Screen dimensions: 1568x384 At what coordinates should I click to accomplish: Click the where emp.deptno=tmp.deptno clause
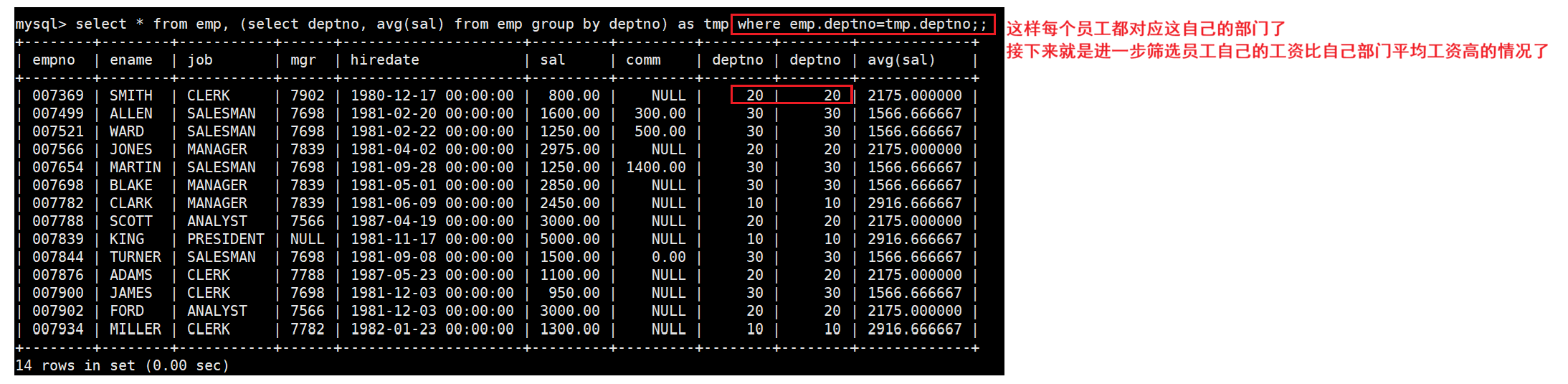pos(863,24)
